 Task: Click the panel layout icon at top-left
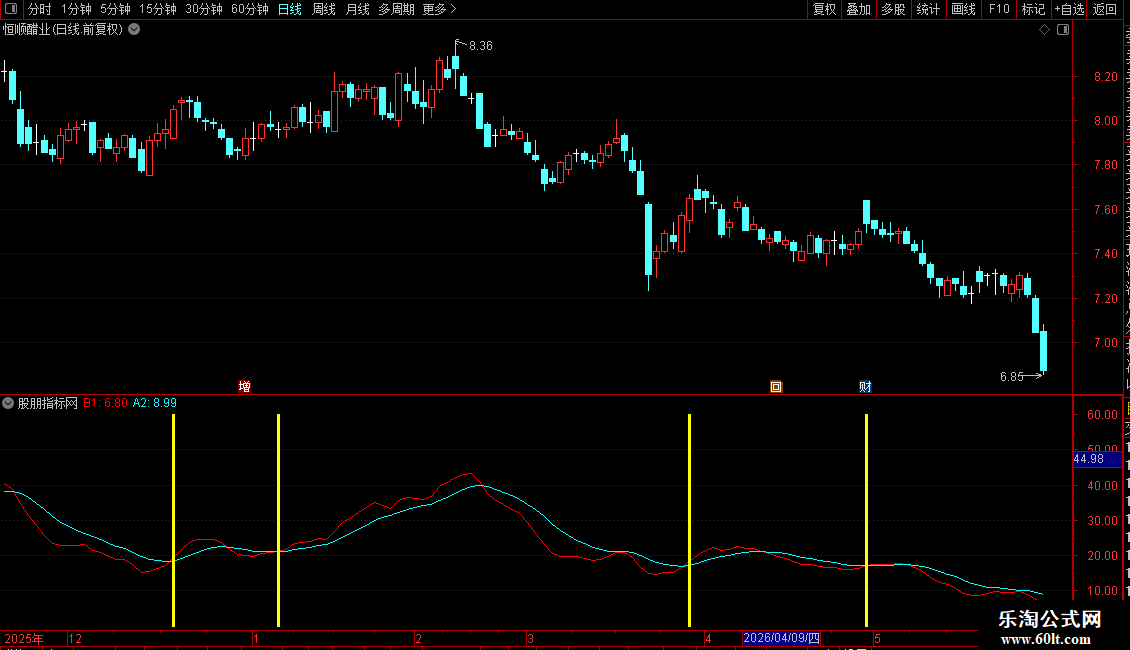coord(11,9)
